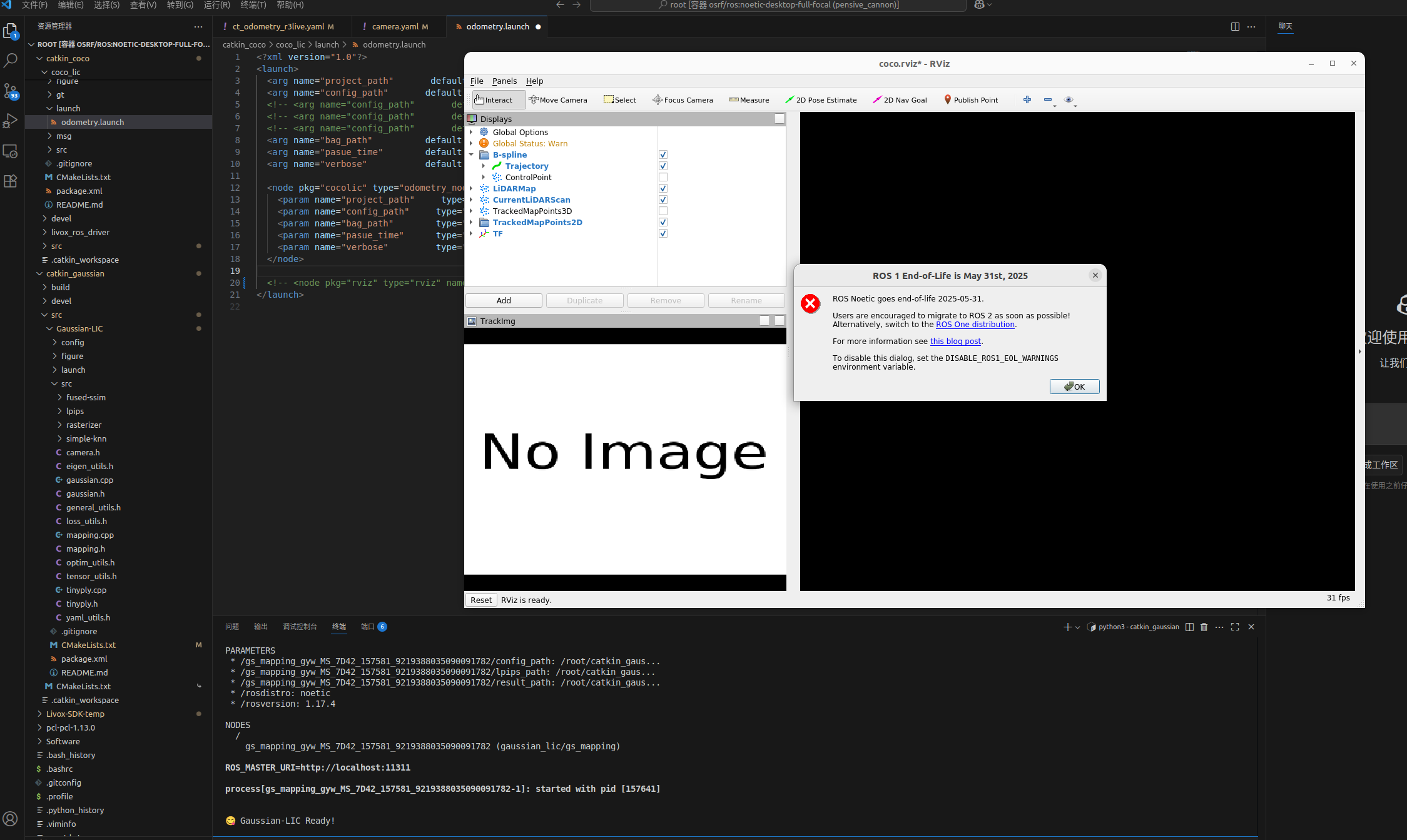
Task: Click OK in the ROS end-of-life dialog
Action: (x=1074, y=387)
